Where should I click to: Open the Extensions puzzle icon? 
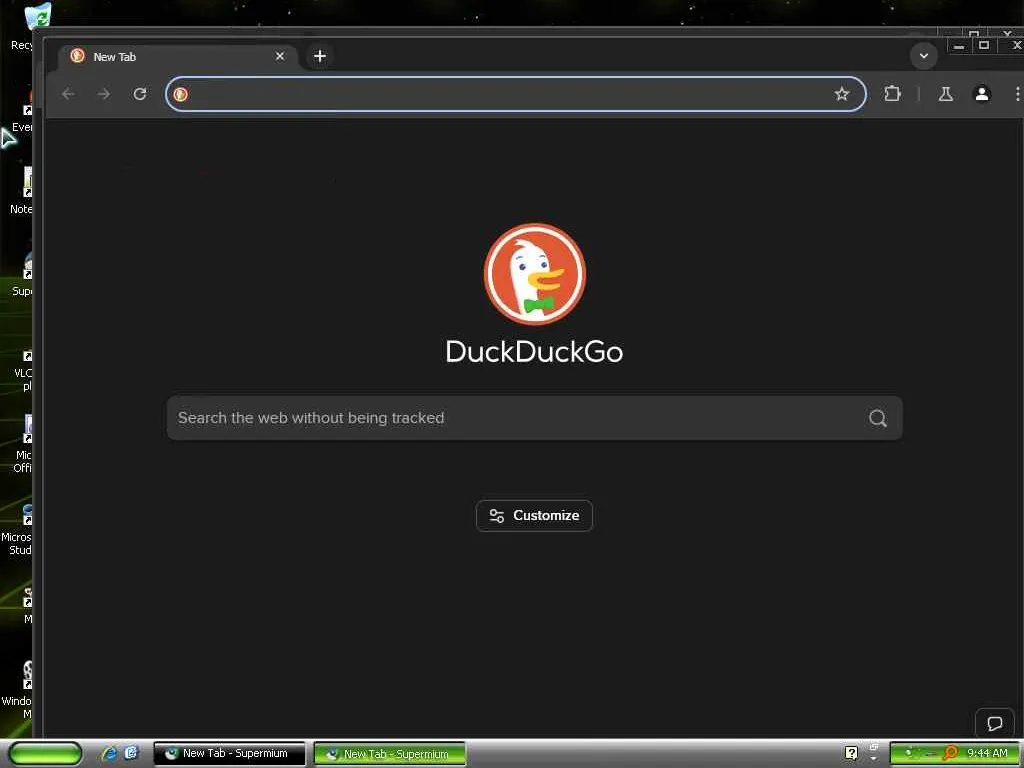[x=892, y=94]
